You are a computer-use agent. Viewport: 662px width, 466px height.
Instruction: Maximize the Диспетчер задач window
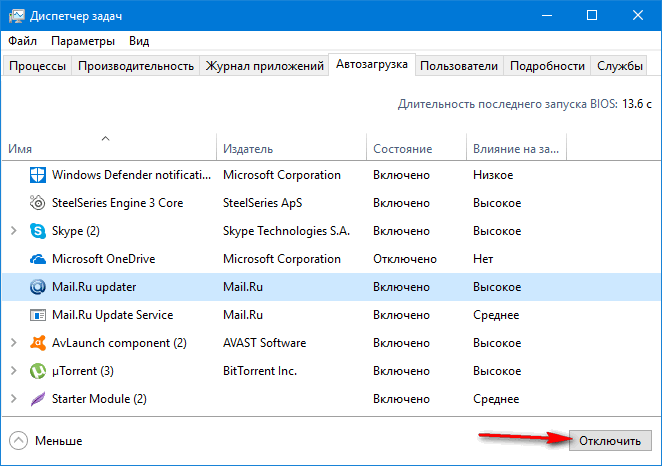[592, 16]
